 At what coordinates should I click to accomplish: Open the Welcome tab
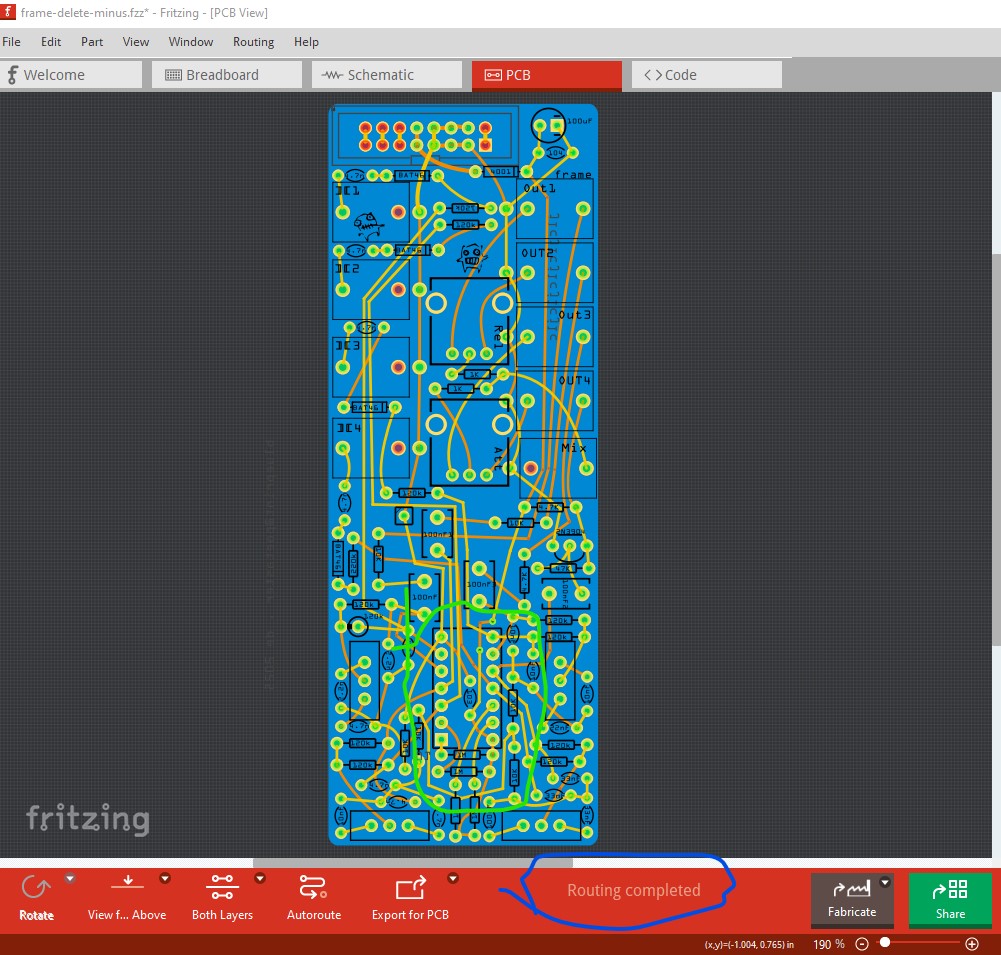click(71, 75)
